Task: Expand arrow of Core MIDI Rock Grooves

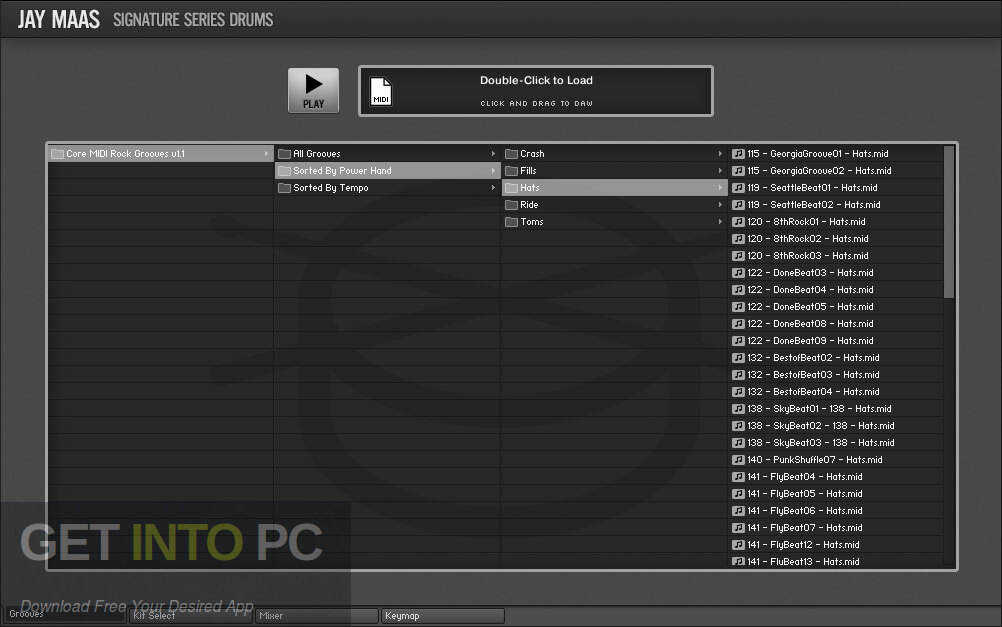Action: tap(266, 153)
